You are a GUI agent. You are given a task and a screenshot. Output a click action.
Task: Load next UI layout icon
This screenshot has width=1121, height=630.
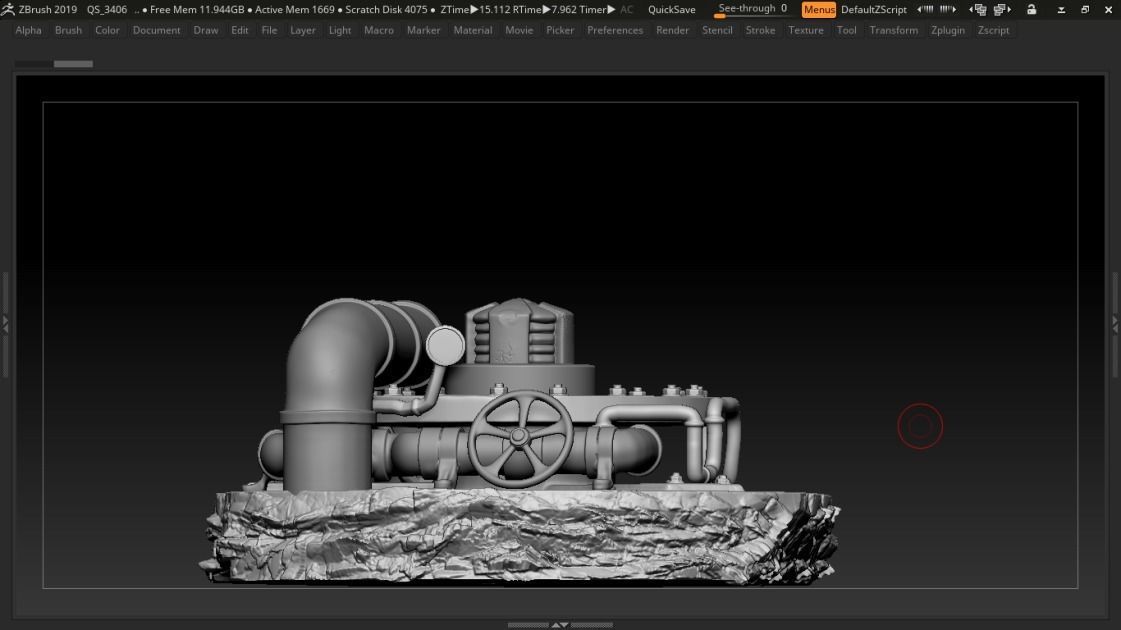pos(1002,9)
